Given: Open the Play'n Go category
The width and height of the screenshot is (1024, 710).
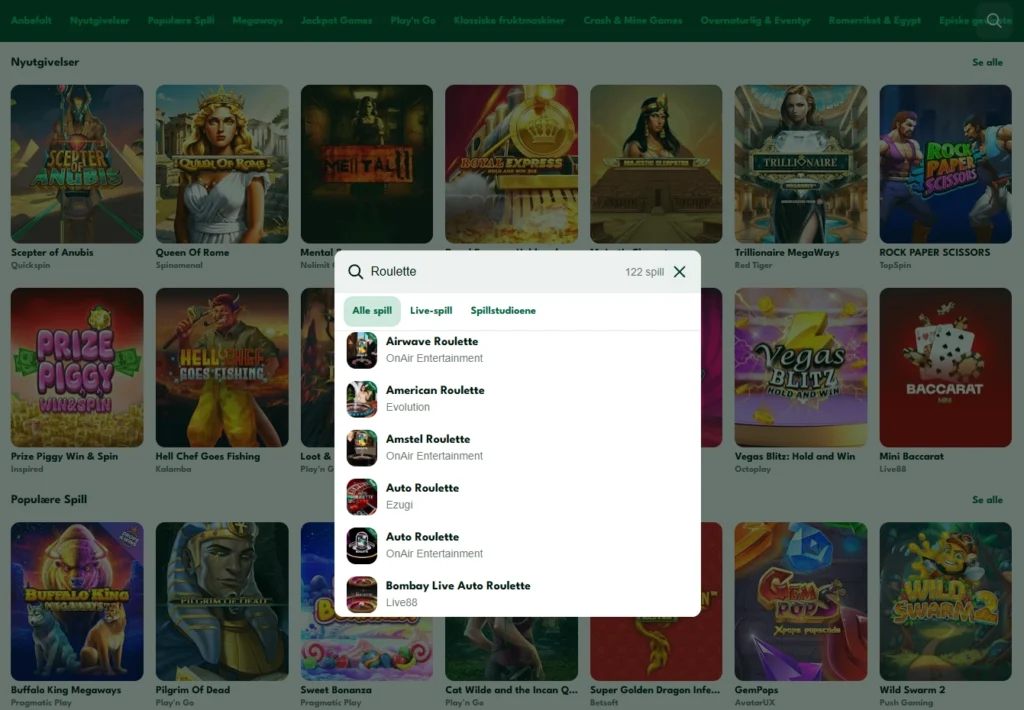Looking at the screenshot, I should pos(413,20).
